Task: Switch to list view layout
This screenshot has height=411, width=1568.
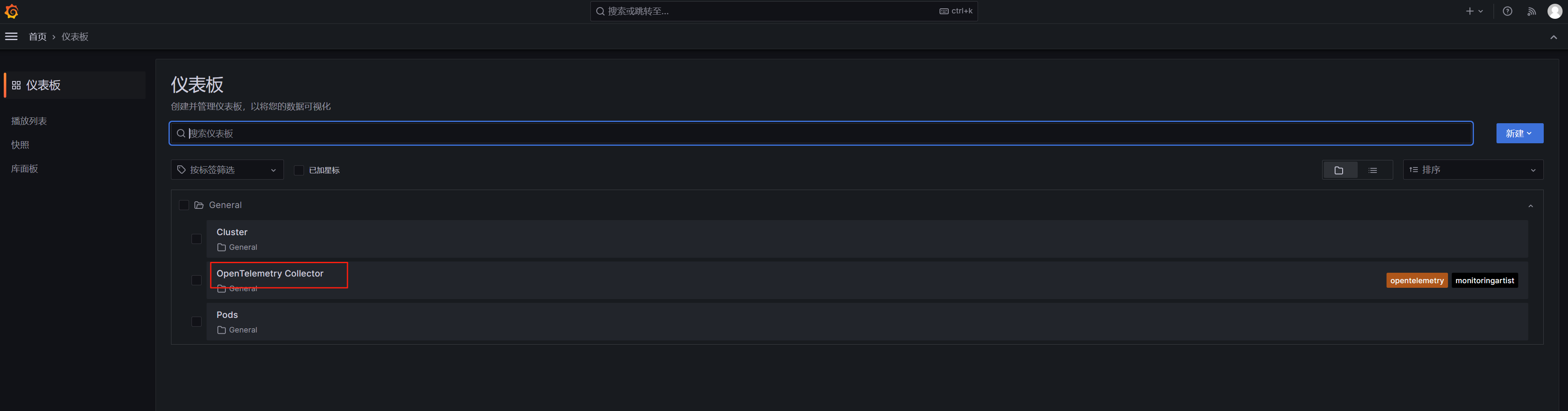Action: click(1373, 170)
